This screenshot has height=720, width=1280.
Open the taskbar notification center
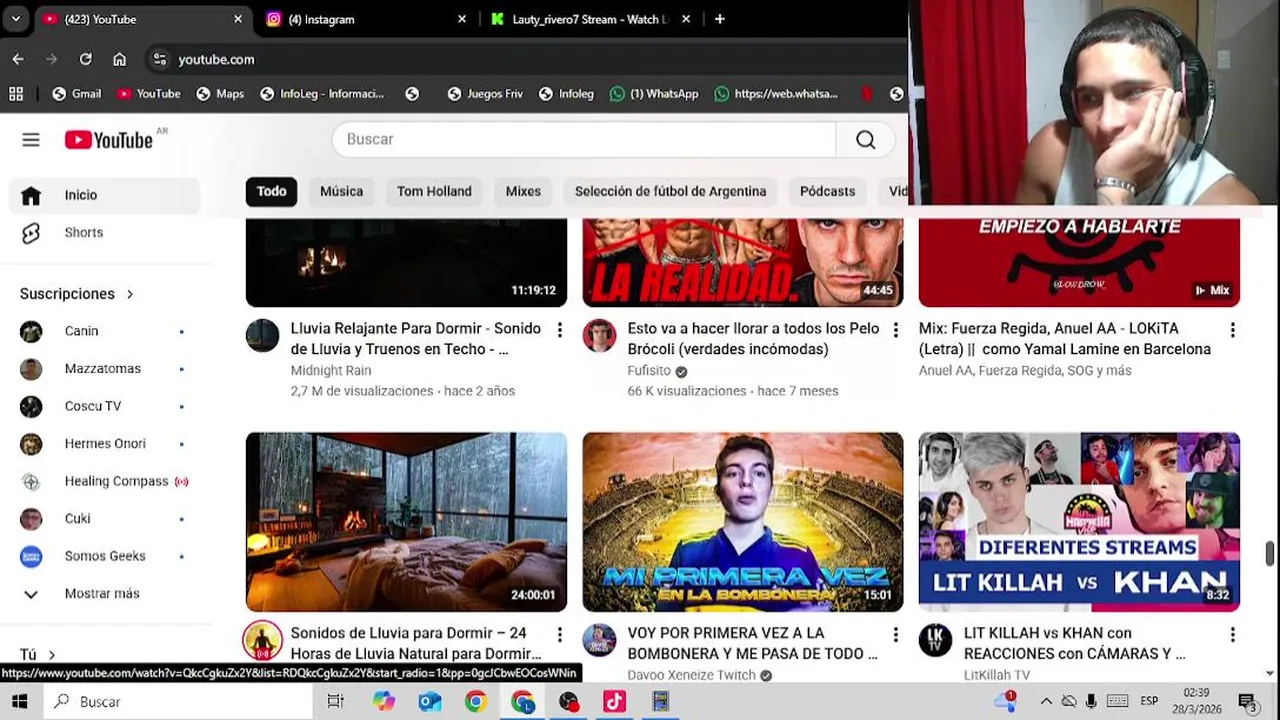(x=1248, y=702)
